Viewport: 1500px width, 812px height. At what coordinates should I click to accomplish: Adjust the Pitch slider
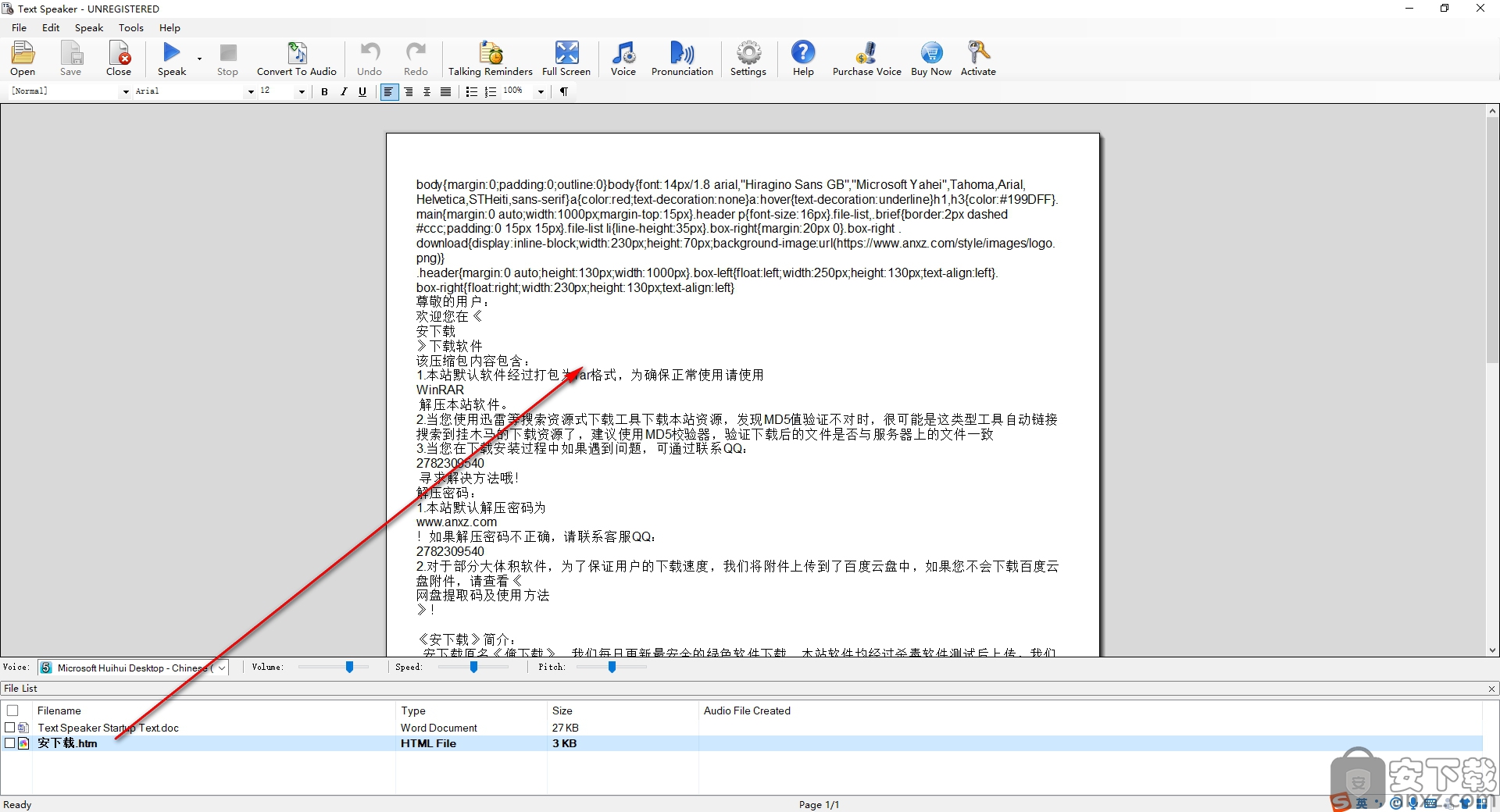tap(612, 667)
